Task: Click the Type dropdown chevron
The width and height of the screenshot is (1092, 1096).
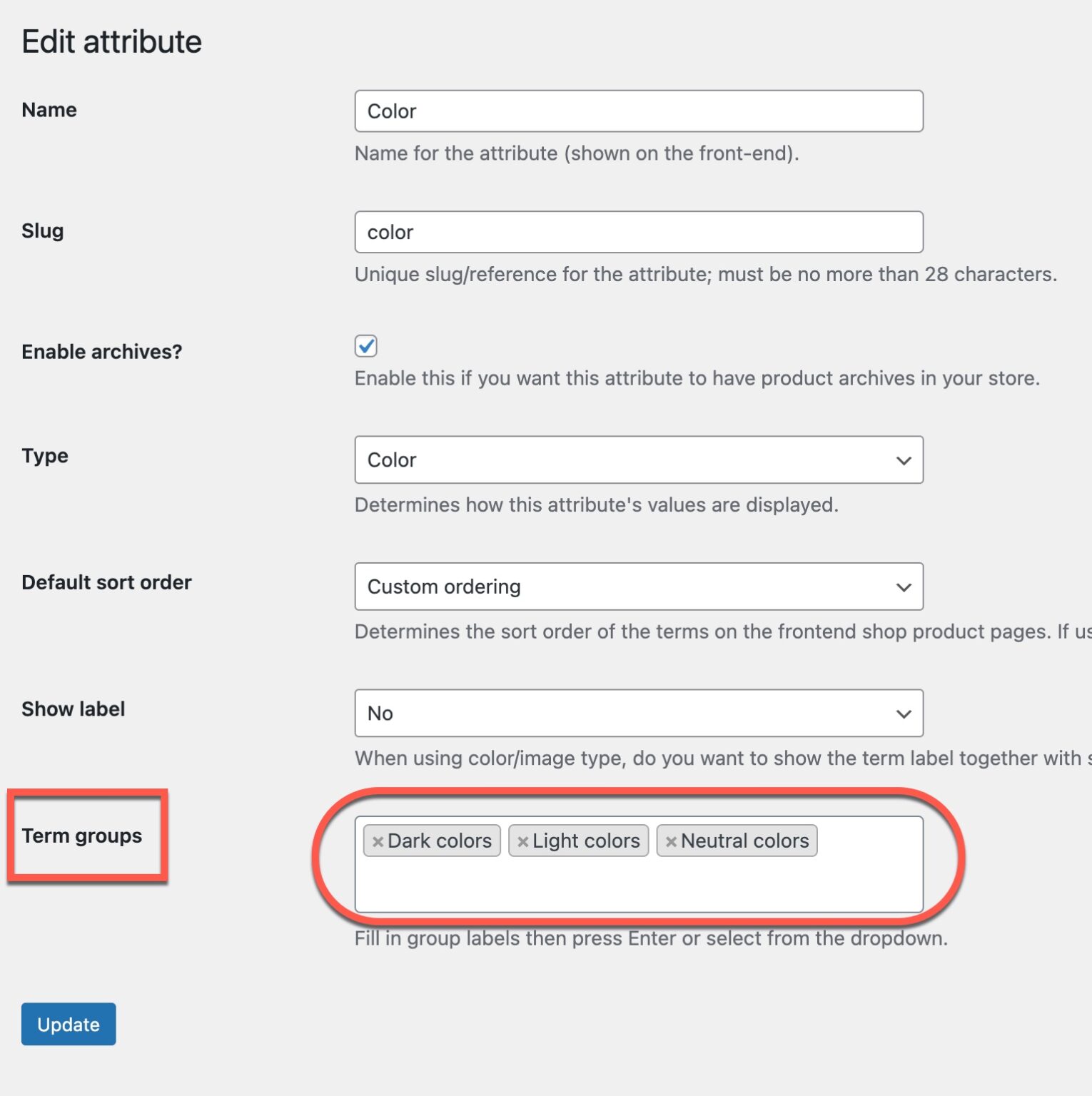Action: point(902,460)
